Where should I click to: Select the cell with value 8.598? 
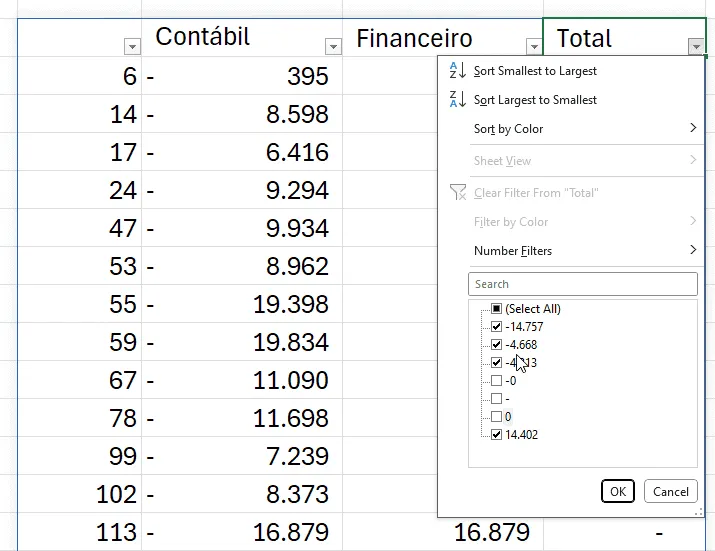click(x=242, y=114)
